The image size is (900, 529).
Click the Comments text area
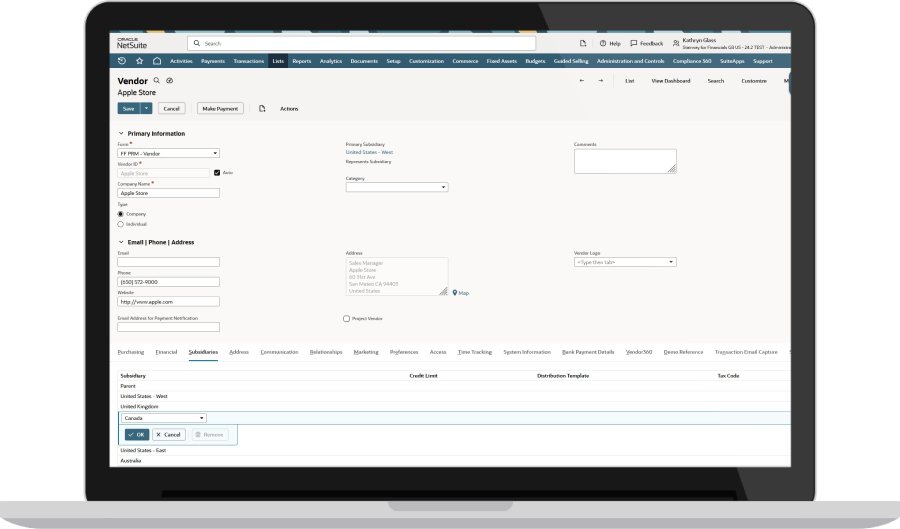[625, 161]
